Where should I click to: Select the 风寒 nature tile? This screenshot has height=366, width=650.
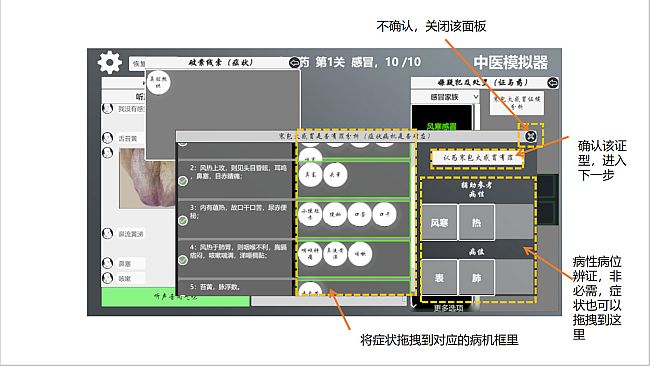[x=439, y=223]
